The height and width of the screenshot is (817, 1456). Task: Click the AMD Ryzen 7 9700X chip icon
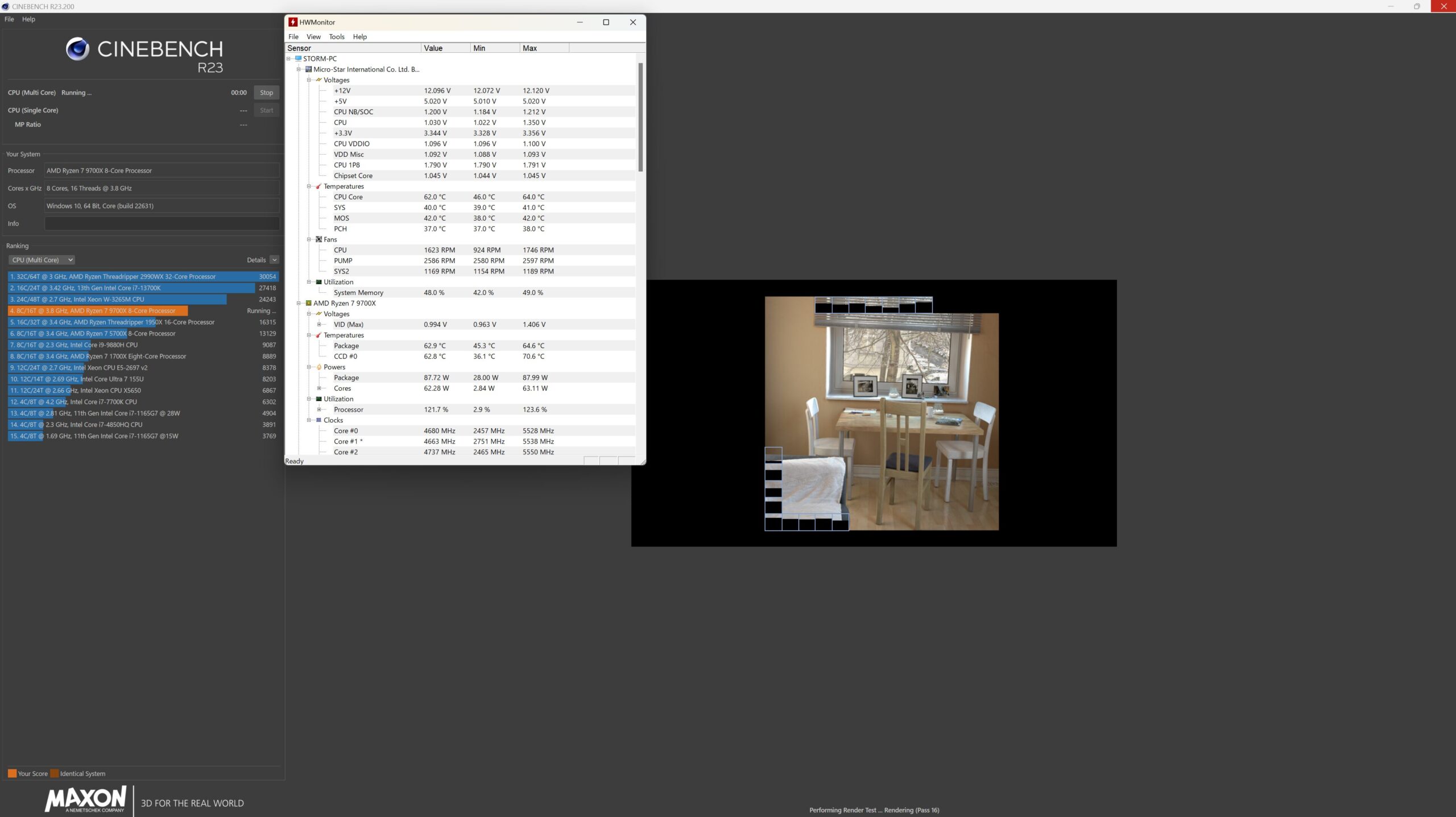(x=308, y=303)
